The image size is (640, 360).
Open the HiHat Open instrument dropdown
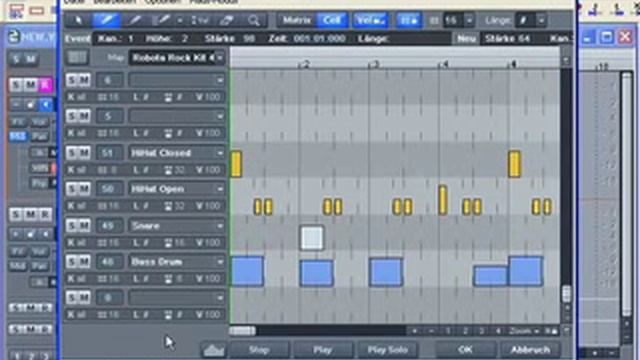[220, 189]
